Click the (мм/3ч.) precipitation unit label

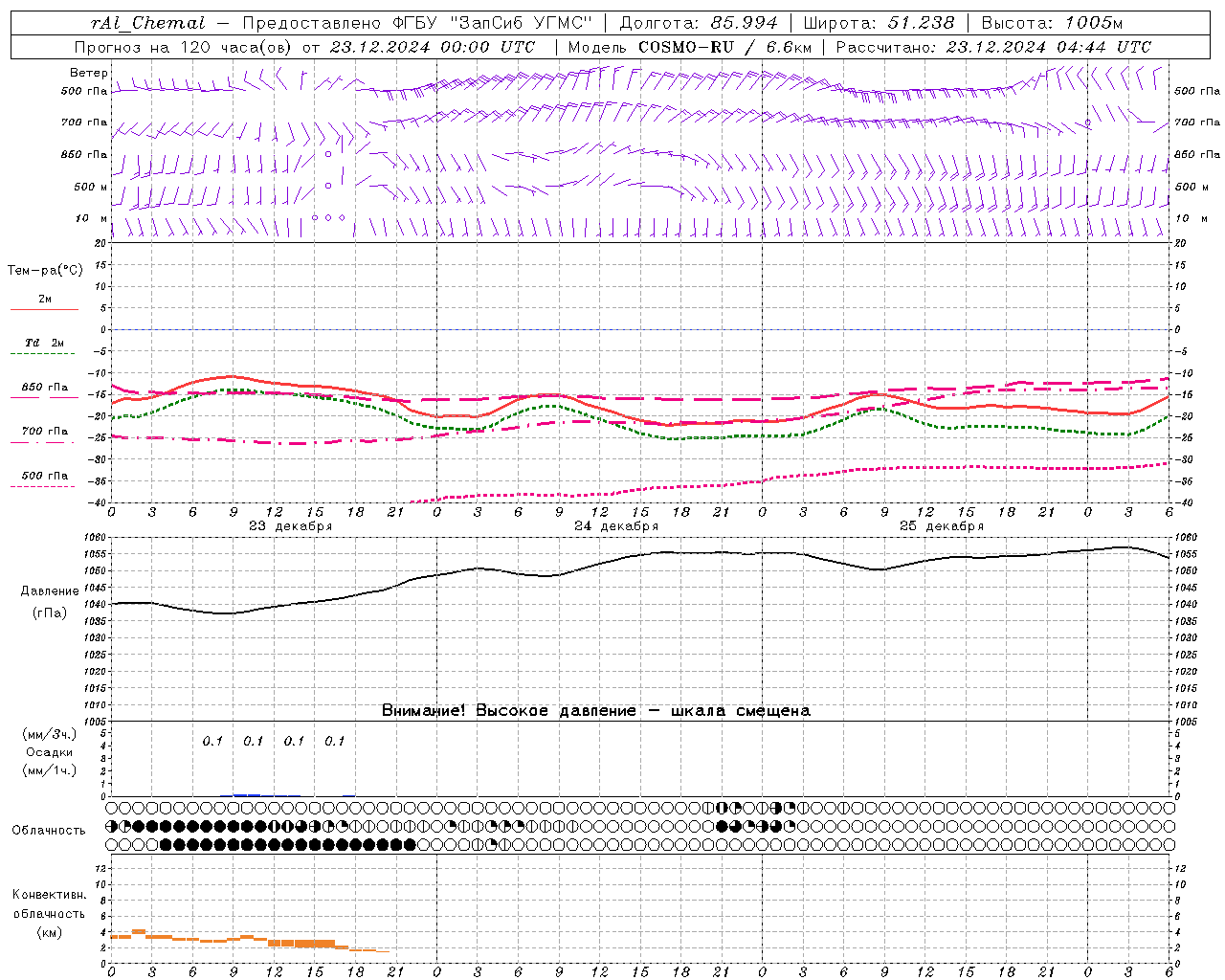(50, 734)
